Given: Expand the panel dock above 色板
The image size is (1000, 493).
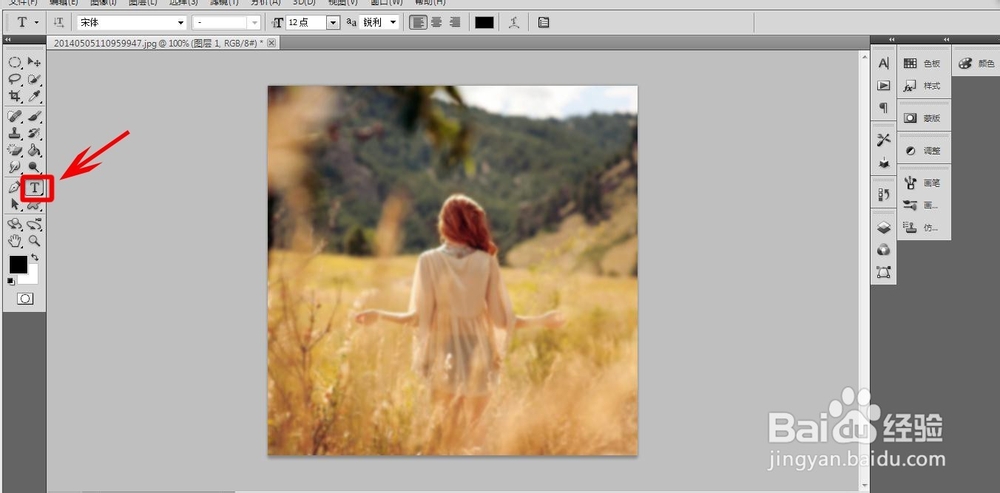Looking at the screenshot, I should [x=945, y=40].
